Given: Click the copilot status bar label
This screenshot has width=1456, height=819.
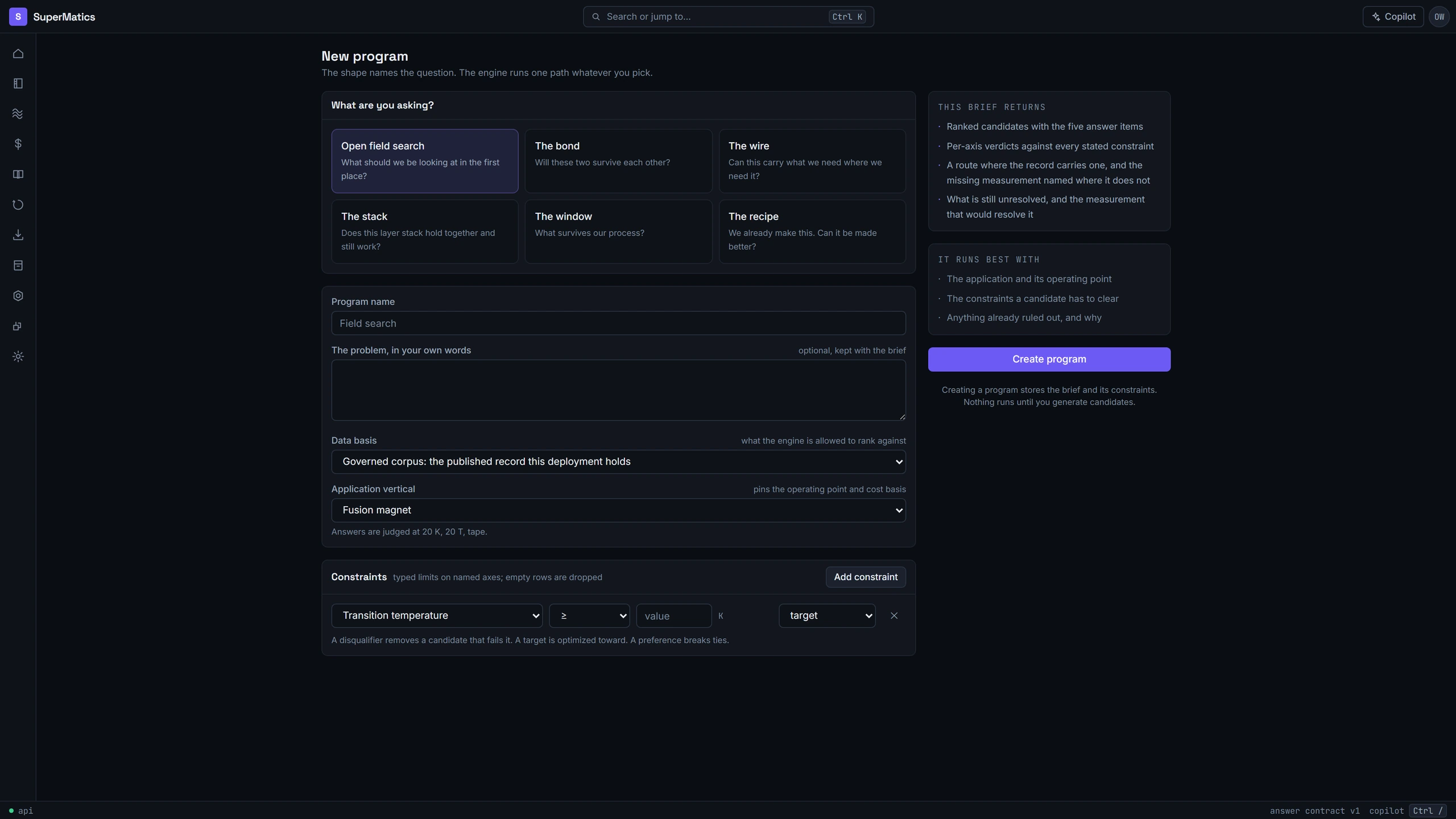Looking at the screenshot, I should pos(1386,810).
